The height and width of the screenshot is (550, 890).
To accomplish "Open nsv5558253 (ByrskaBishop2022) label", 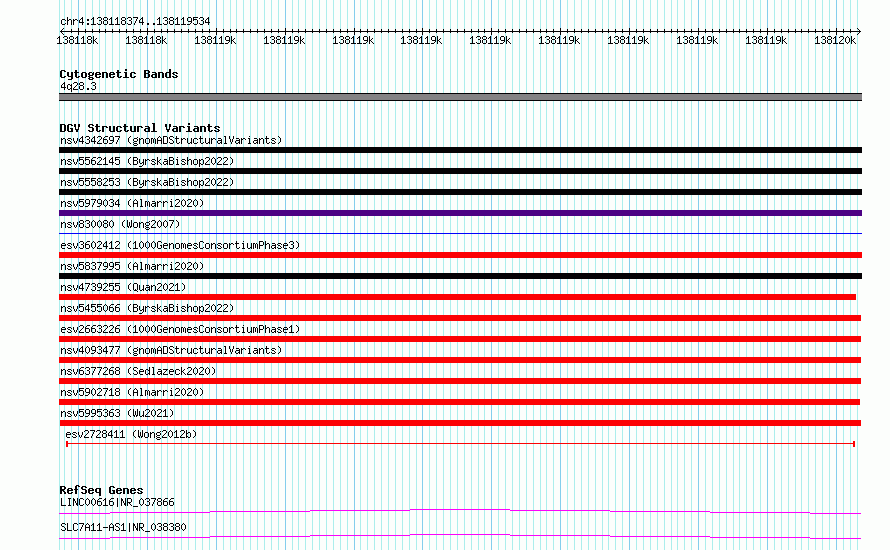I will [x=147, y=182].
